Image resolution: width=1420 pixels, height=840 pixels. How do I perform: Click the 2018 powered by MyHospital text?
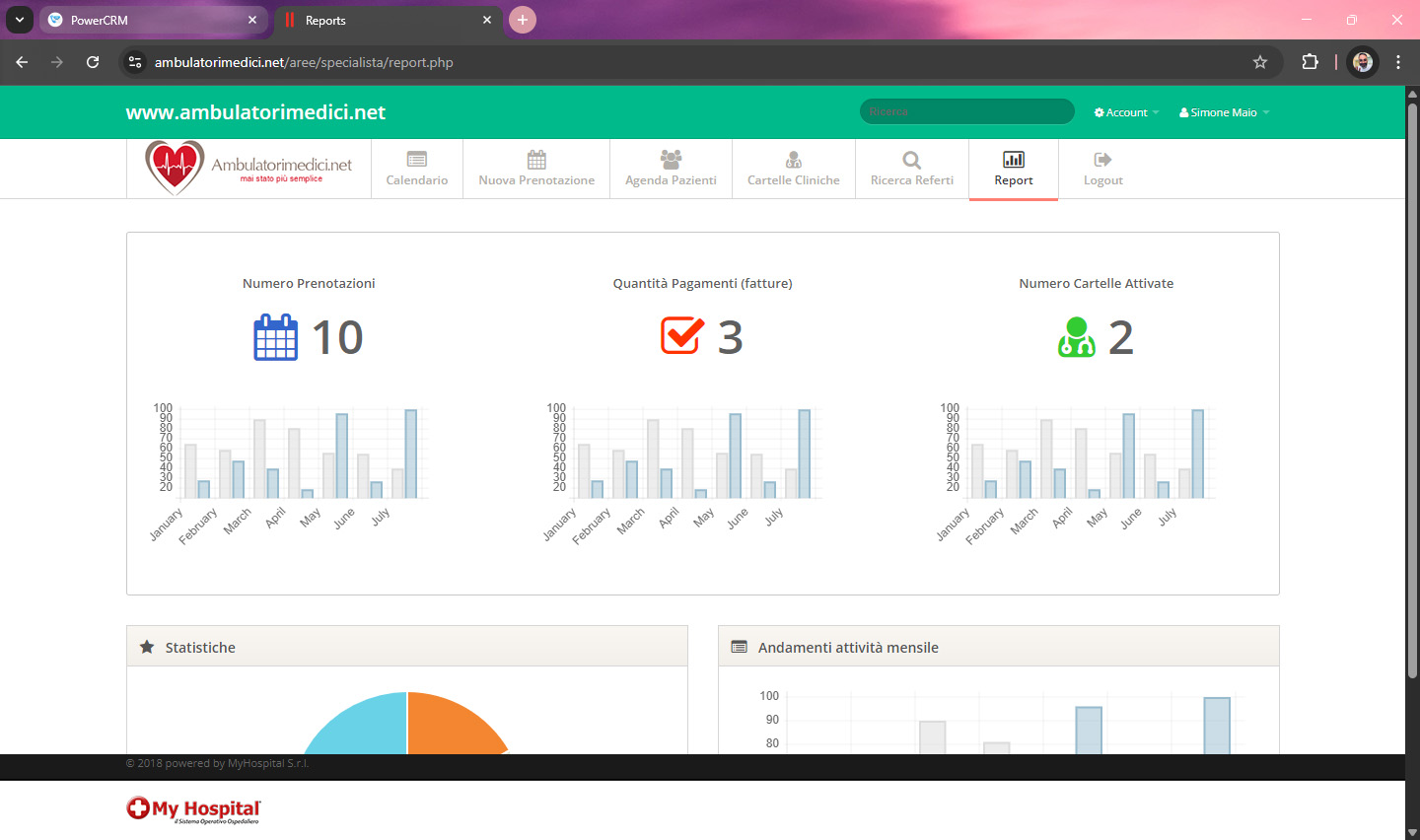(217, 763)
